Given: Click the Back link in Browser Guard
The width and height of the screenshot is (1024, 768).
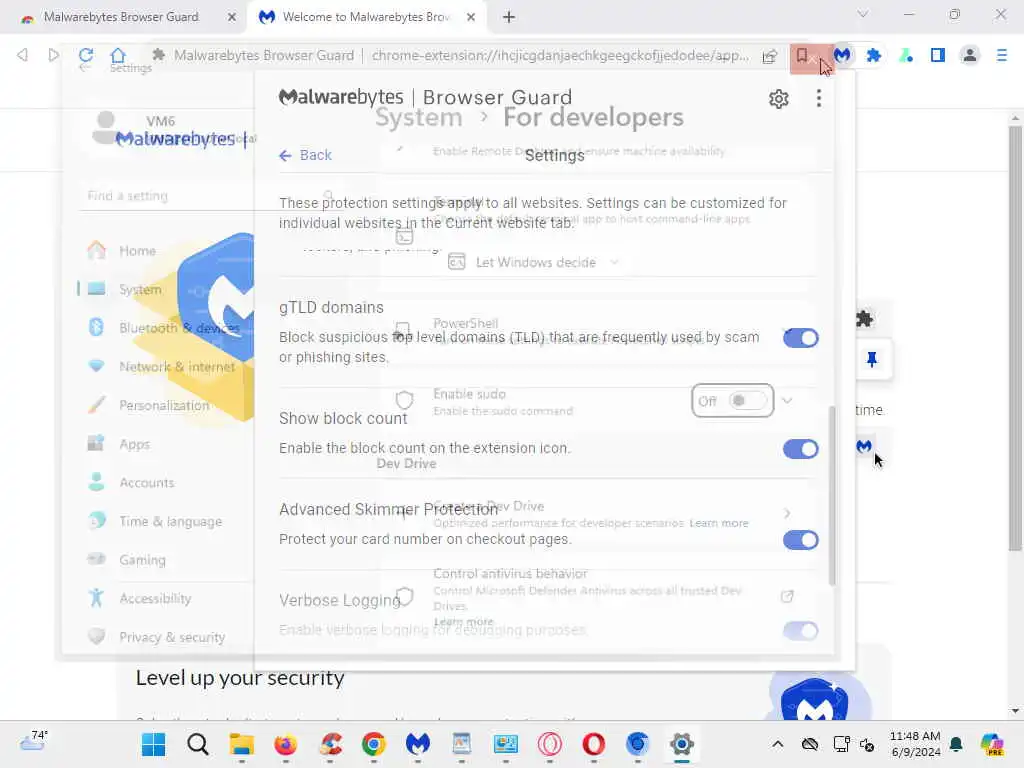Looking at the screenshot, I should (x=306, y=155).
